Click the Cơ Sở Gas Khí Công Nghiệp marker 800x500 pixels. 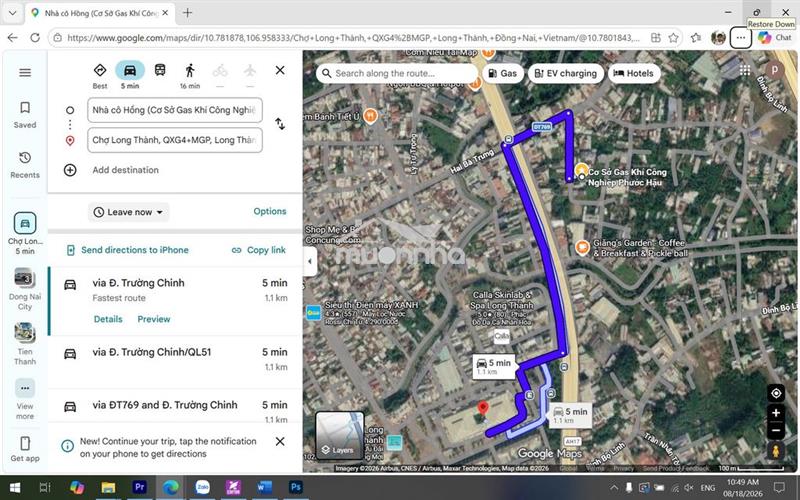[x=582, y=171]
